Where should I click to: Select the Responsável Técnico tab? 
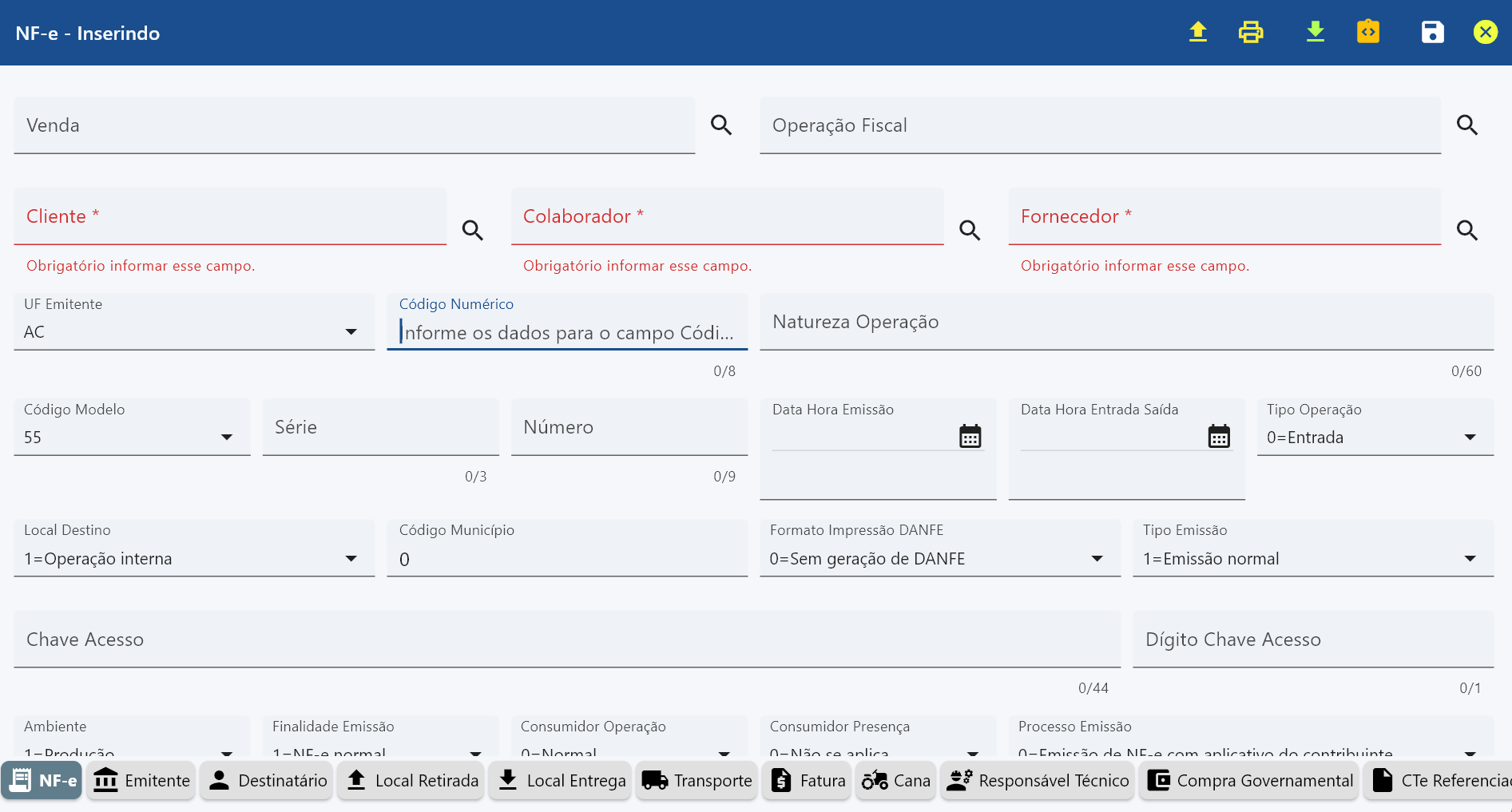(x=1037, y=780)
